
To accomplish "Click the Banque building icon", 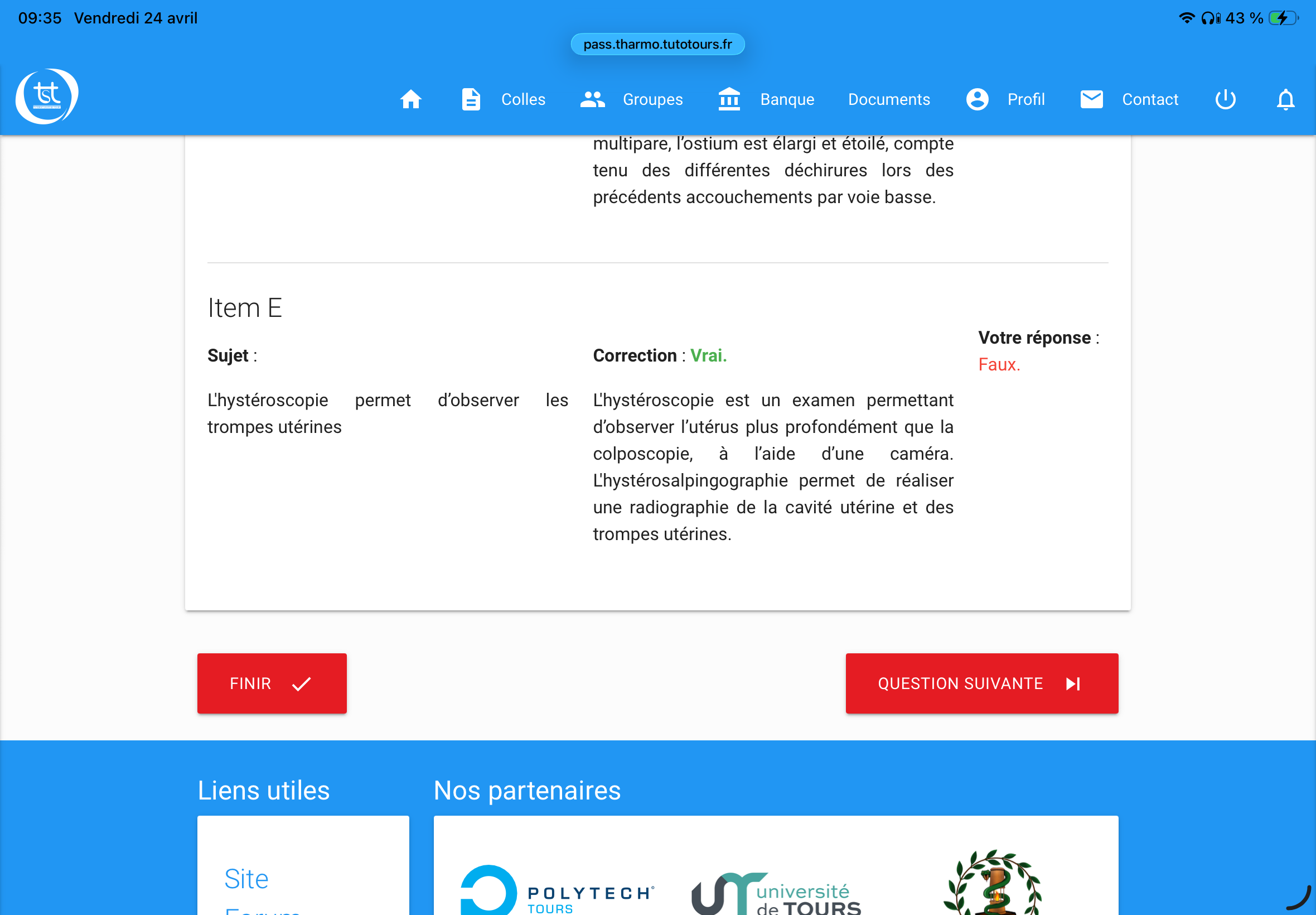I will [x=729, y=99].
